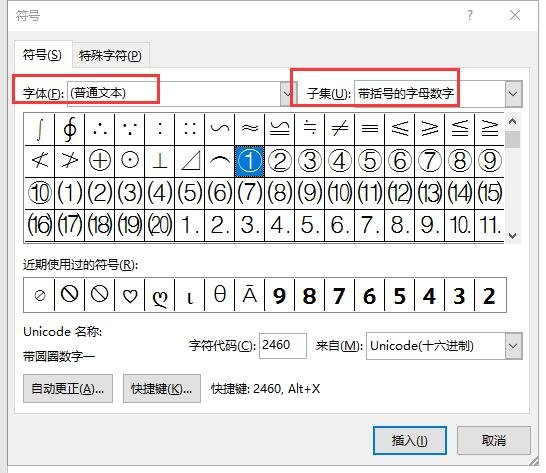Choose the parenthesized (15) symbol
This screenshot has width=546, height=473.
(x=489, y=193)
